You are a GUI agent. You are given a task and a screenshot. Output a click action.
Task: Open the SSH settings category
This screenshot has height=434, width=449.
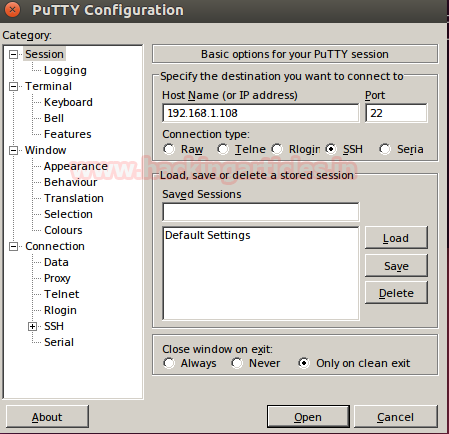[x=54, y=326]
